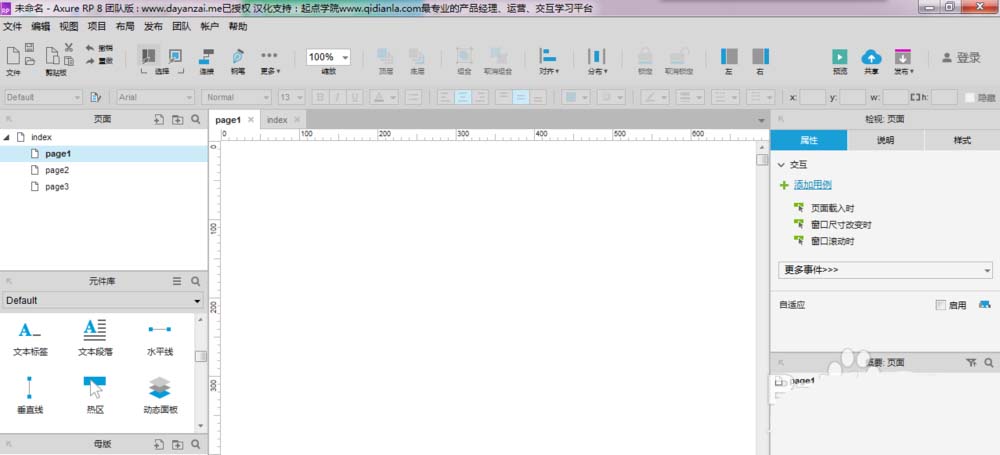This screenshot has height=455, width=1000.
Task: Click the Redo arrow icon
Action: tap(90, 61)
